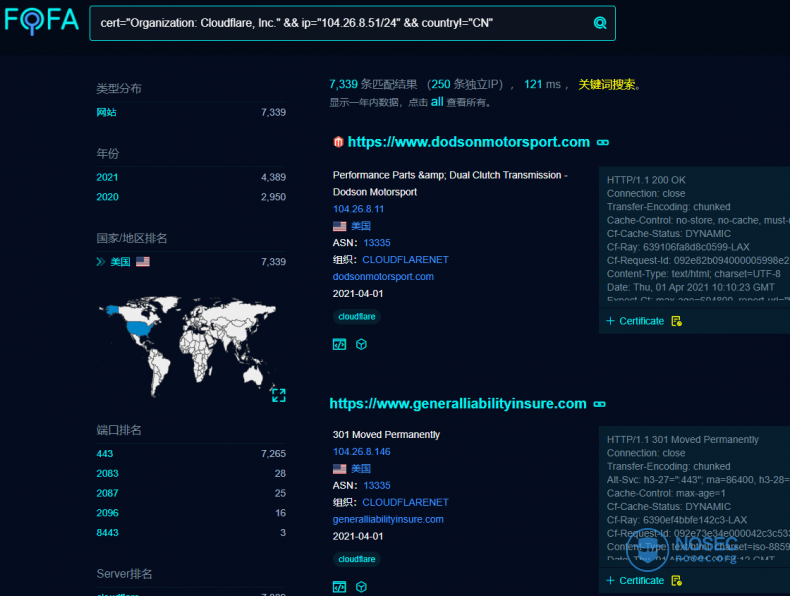This screenshot has width=790, height=596.
Task: Filter by port 2096
Action: point(107,513)
